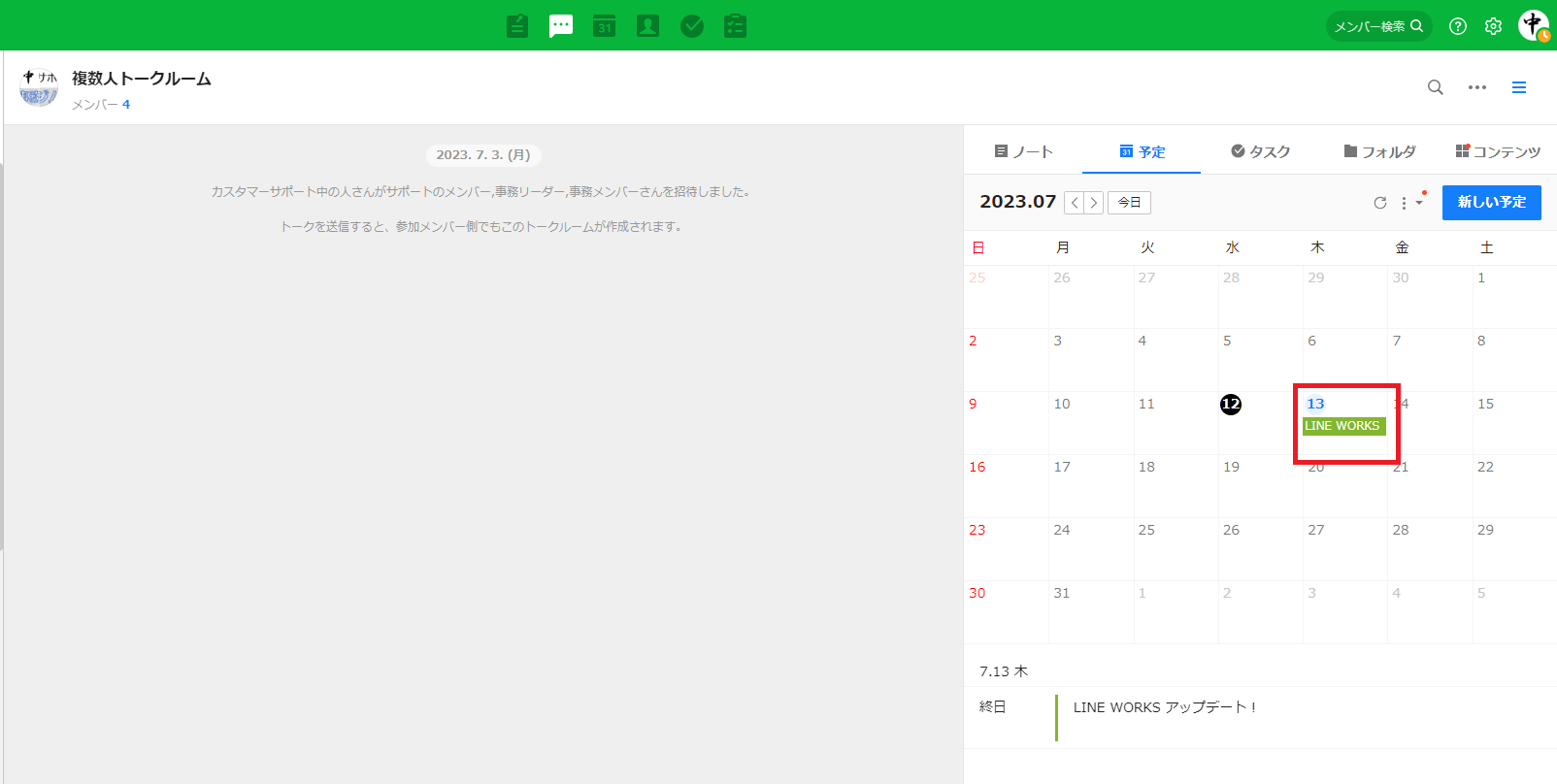
Task: Click the メンバー検索 search field
Action: 1377,26
